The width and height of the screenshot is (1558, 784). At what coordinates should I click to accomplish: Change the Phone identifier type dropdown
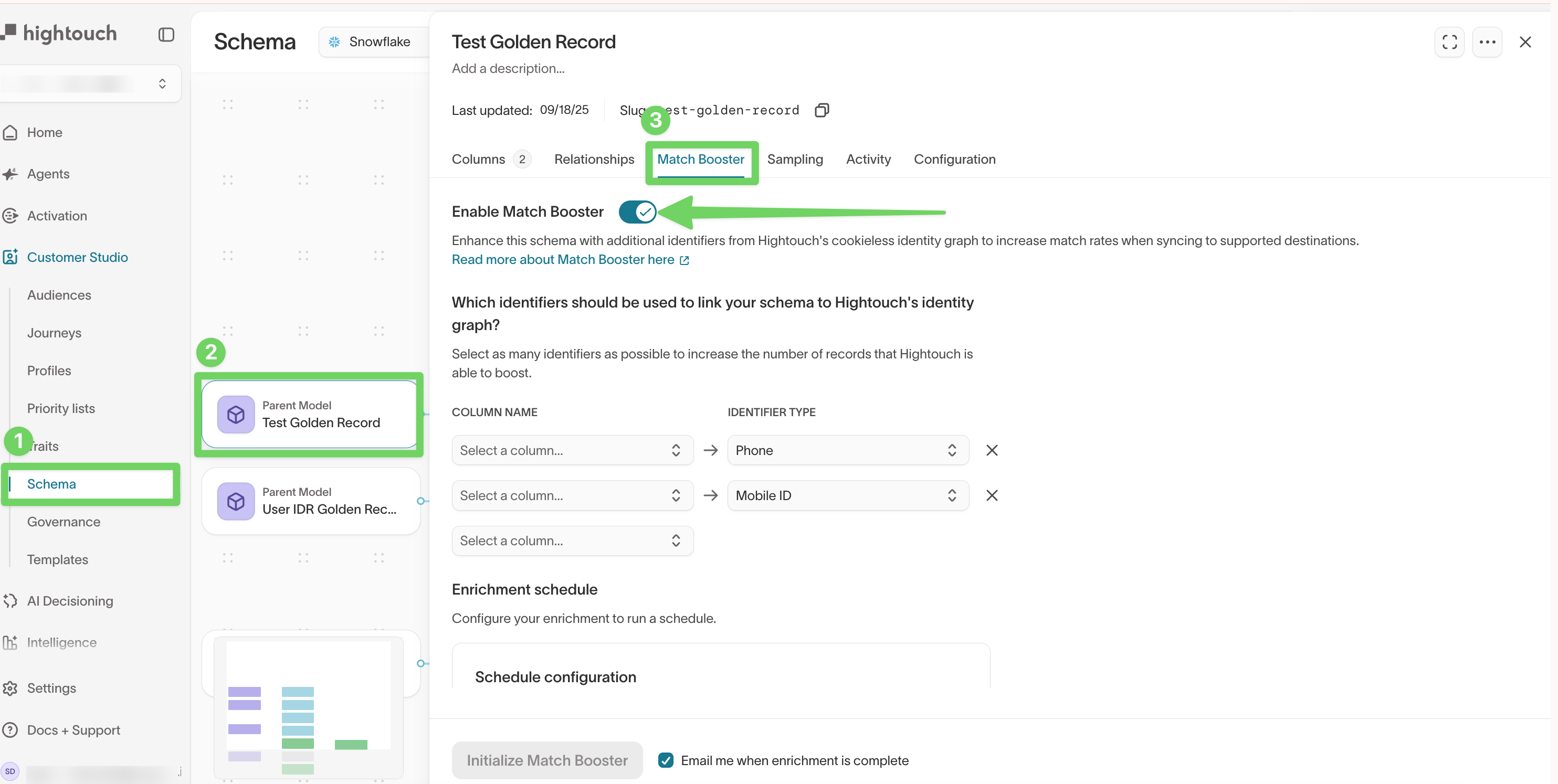847,450
